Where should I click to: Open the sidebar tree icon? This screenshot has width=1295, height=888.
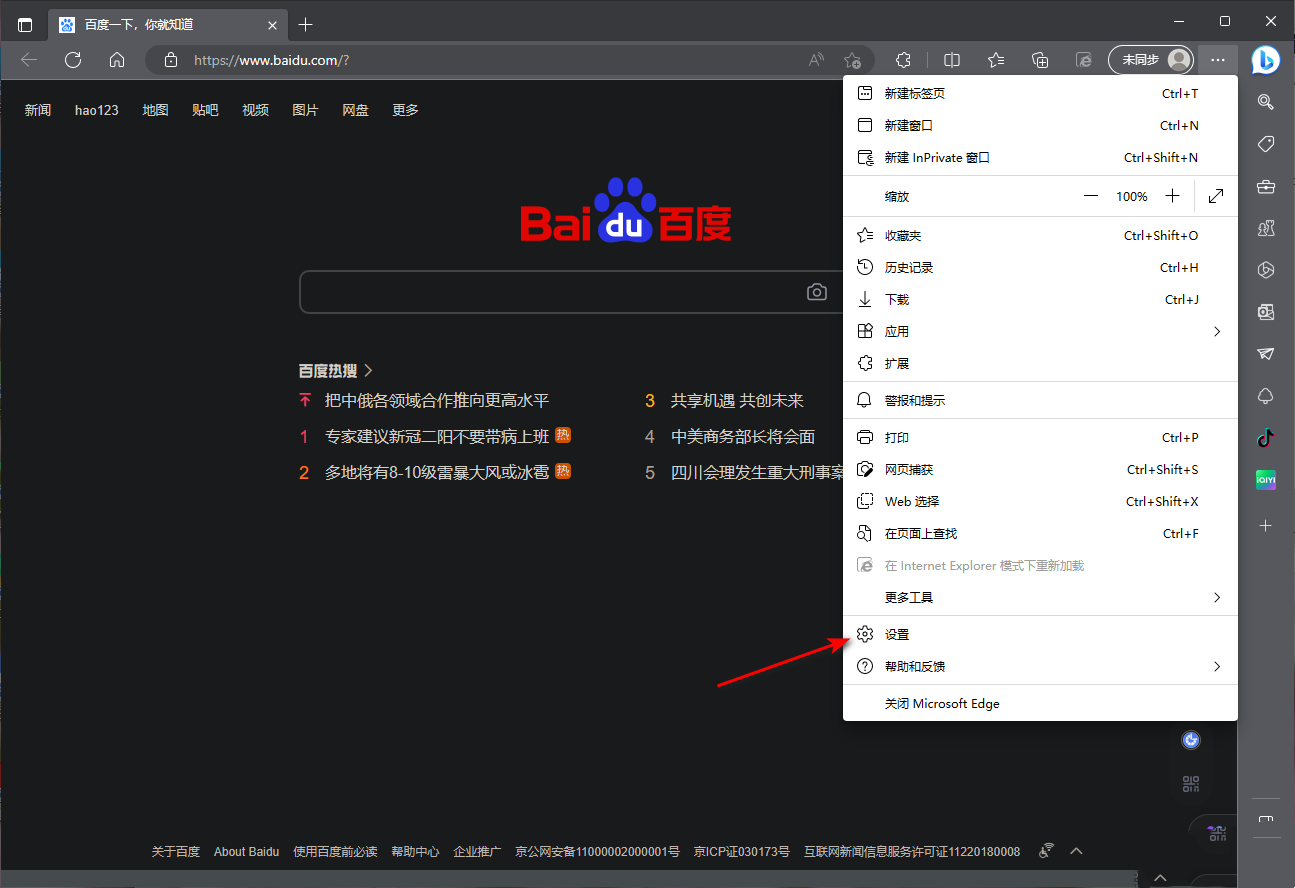point(1265,396)
